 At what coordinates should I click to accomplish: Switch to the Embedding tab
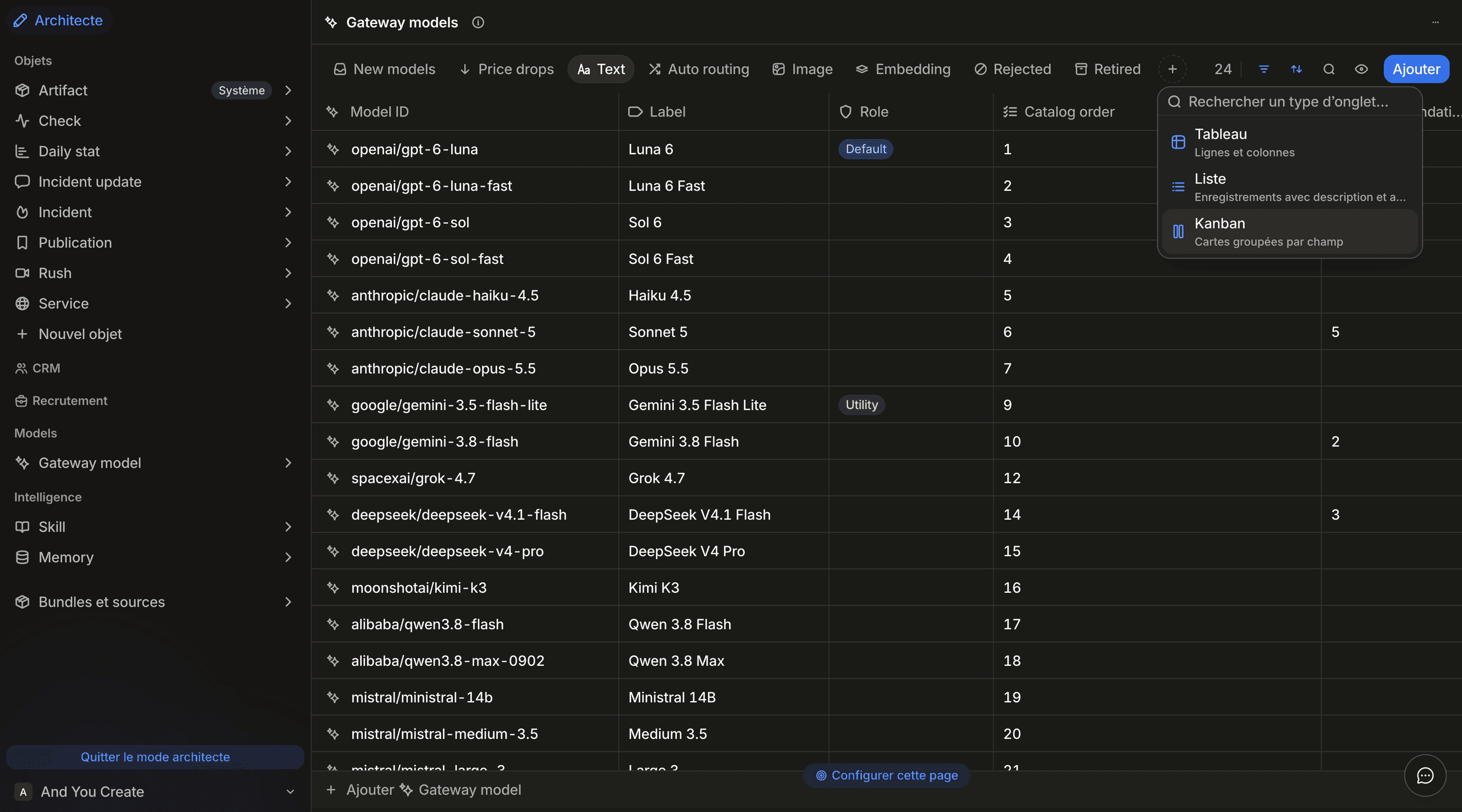pos(903,69)
